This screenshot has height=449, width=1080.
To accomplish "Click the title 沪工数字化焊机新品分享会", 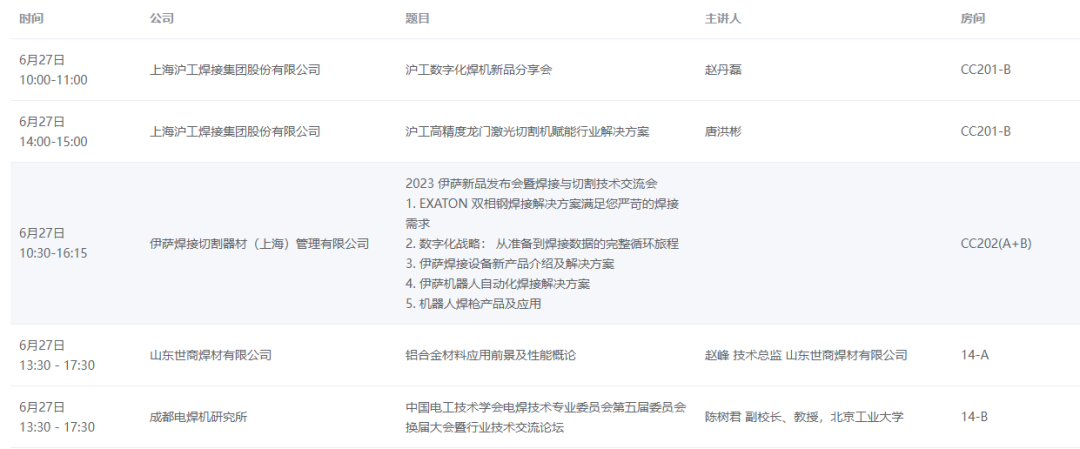I will click(x=479, y=70).
